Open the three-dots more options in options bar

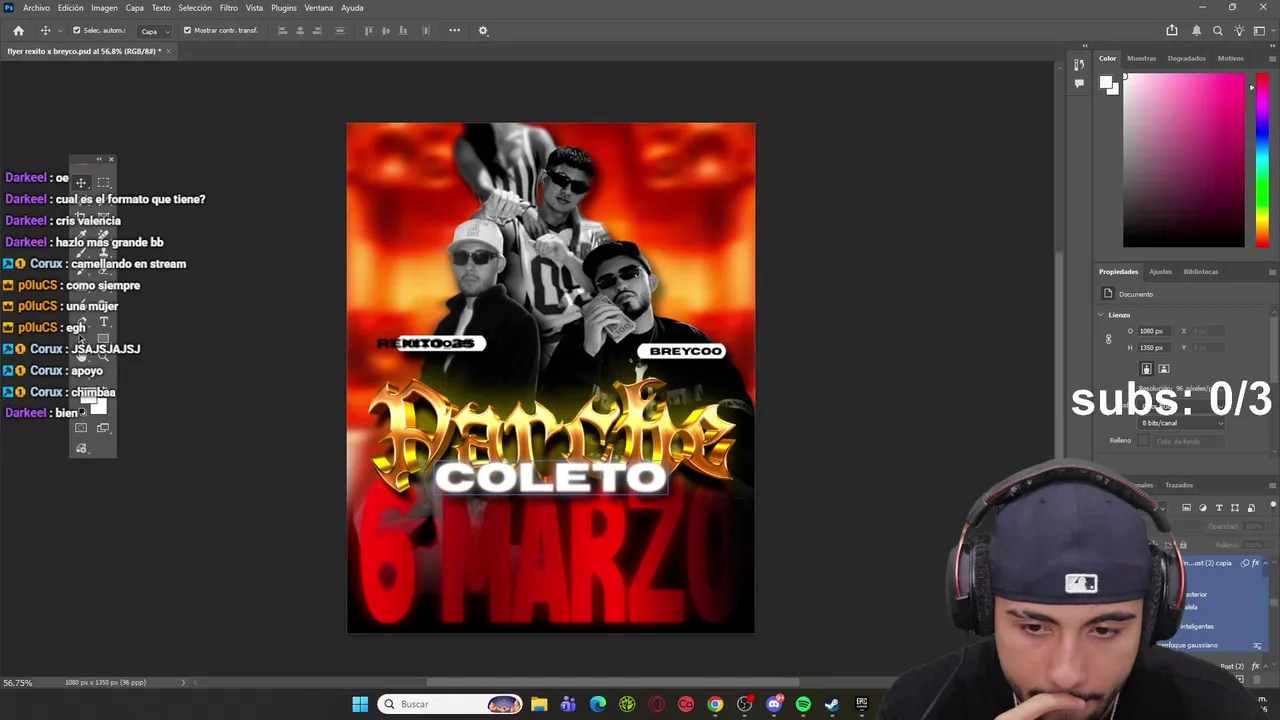pyautogui.click(x=454, y=30)
